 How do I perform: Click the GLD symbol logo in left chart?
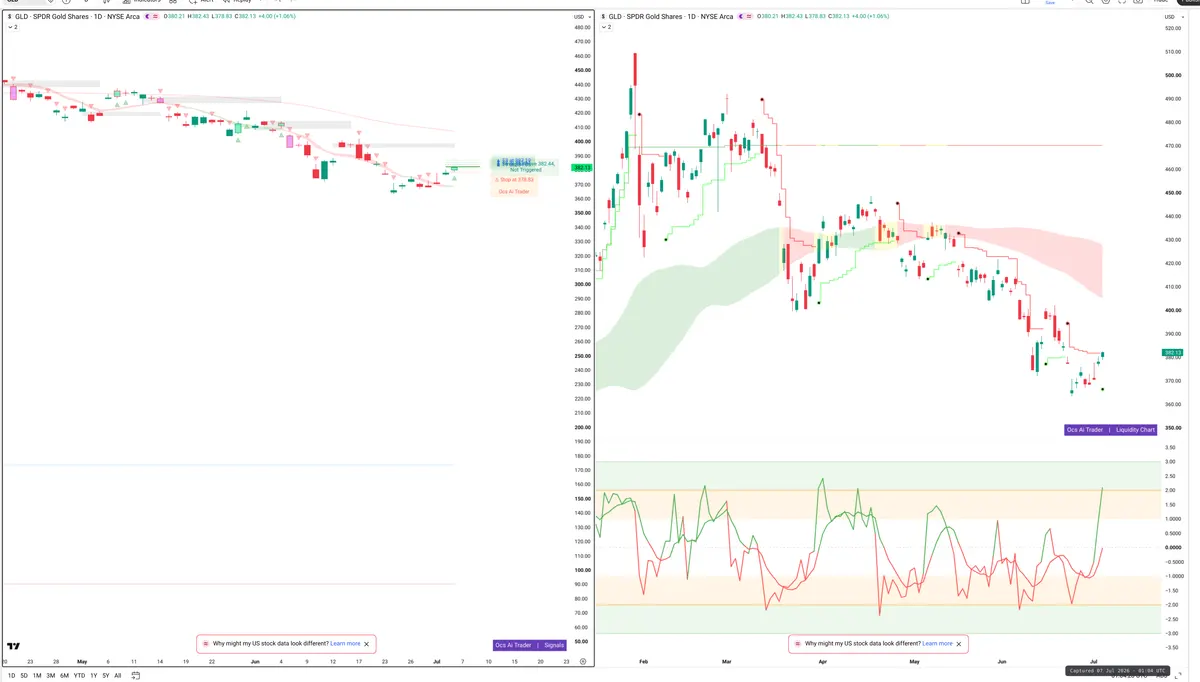[x=9, y=17]
